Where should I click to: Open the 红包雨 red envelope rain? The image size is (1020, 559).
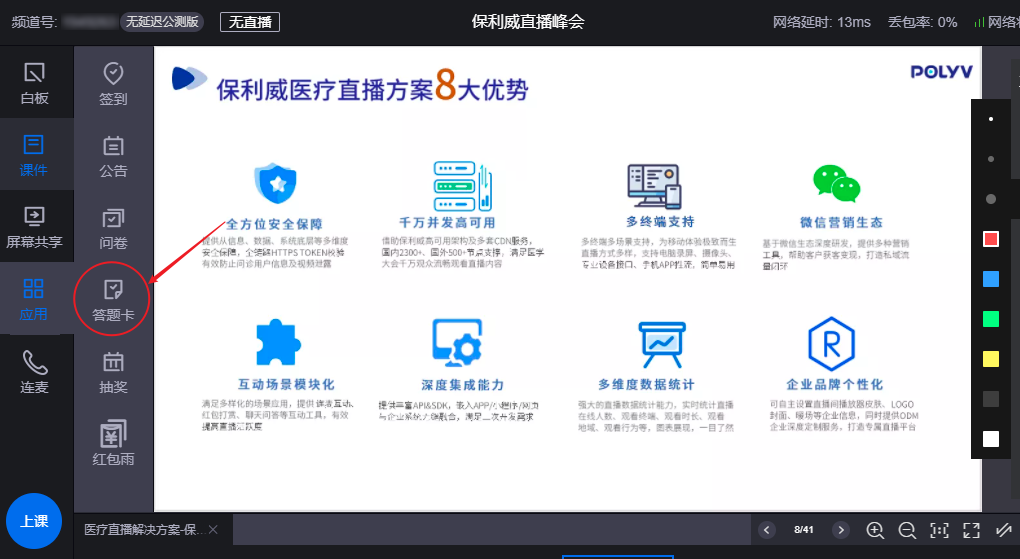(113, 445)
